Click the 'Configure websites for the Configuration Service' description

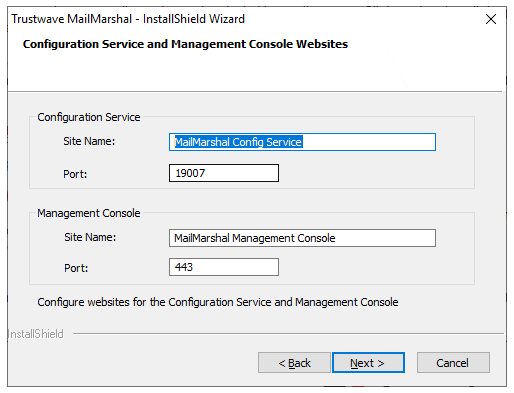coord(218,302)
